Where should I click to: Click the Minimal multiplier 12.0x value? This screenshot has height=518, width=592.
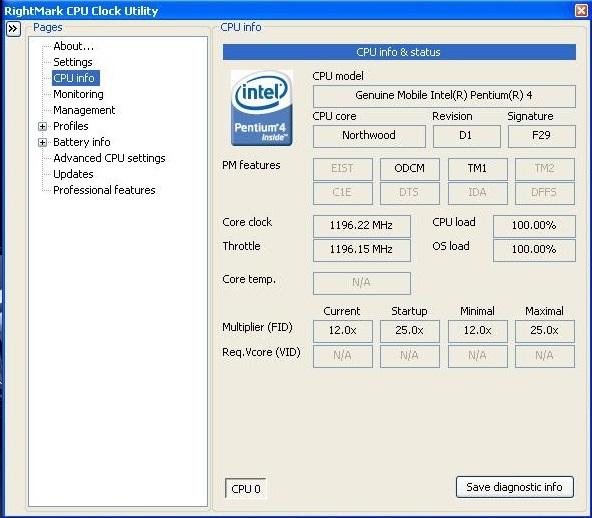[x=478, y=331]
